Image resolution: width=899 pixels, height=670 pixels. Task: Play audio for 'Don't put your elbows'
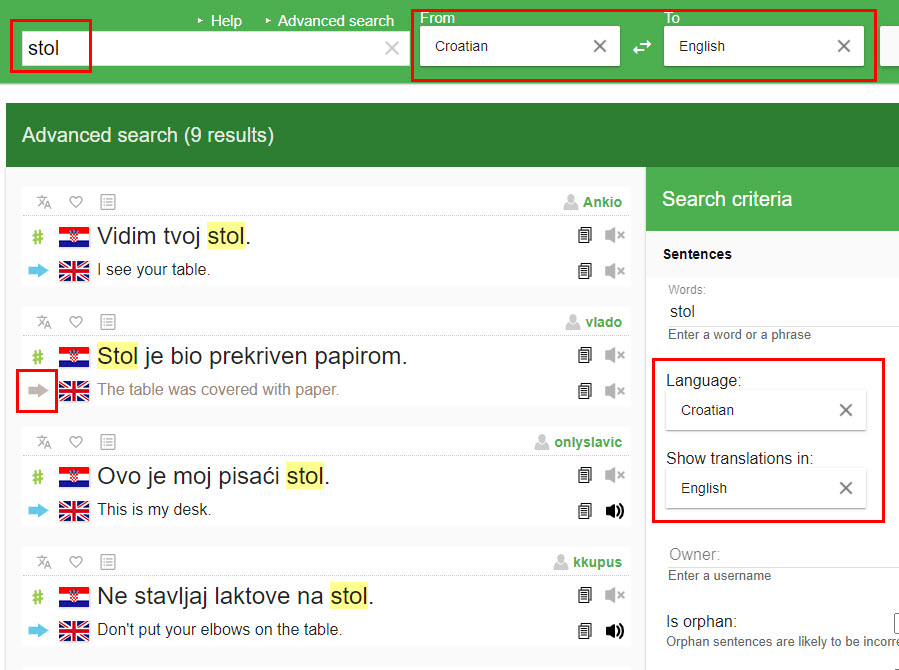tap(615, 631)
